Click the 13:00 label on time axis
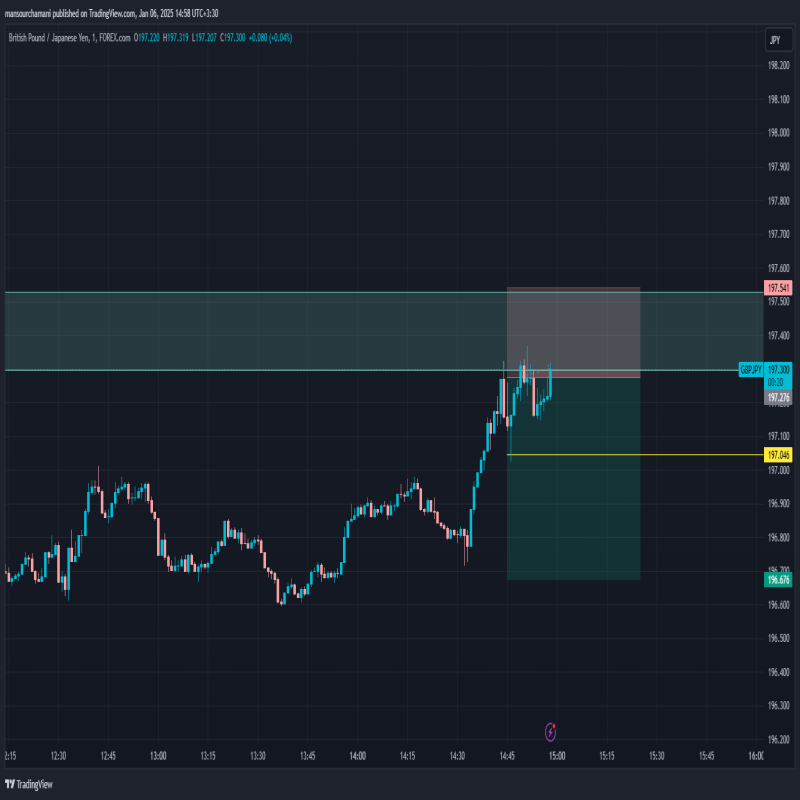Screen dimensions: 800x800 [157, 756]
